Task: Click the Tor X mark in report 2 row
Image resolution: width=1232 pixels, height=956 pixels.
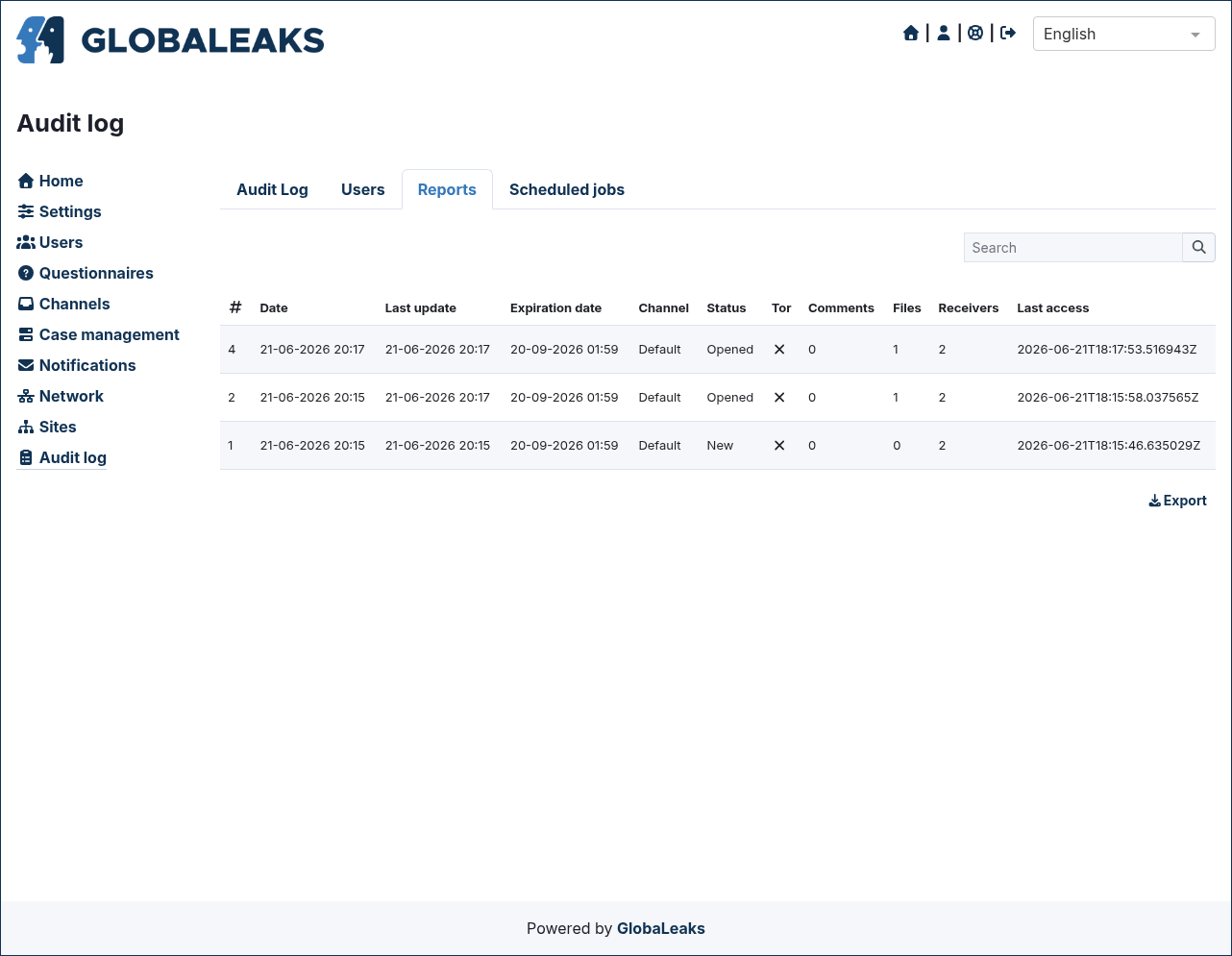Action: pos(779,398)
